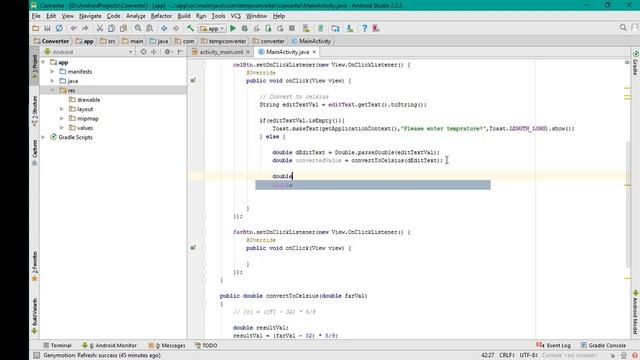Click the Open folder toolbar icon
Viewport: 640px width, 360px height.
36,28
